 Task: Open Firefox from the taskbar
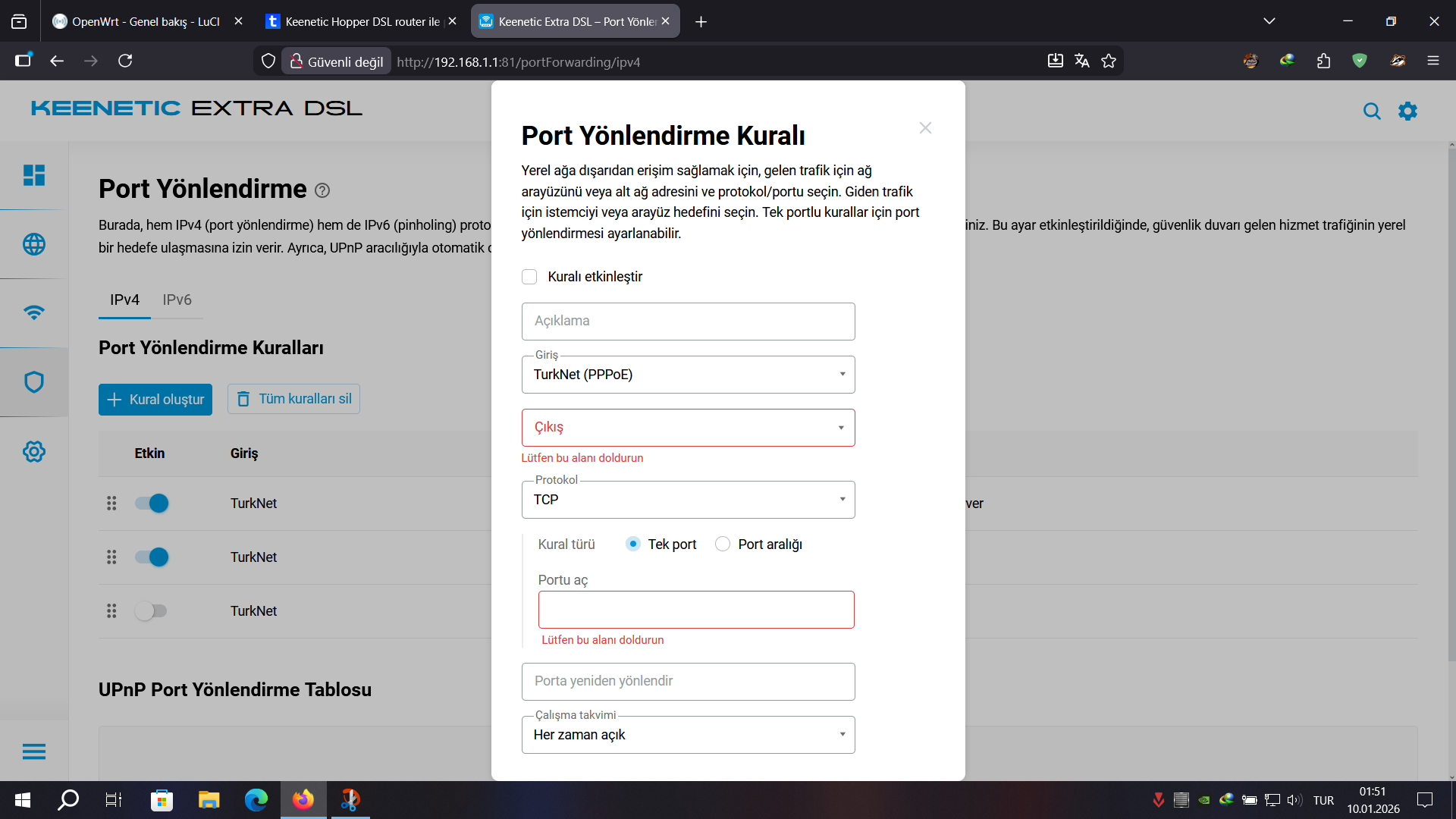303,800
